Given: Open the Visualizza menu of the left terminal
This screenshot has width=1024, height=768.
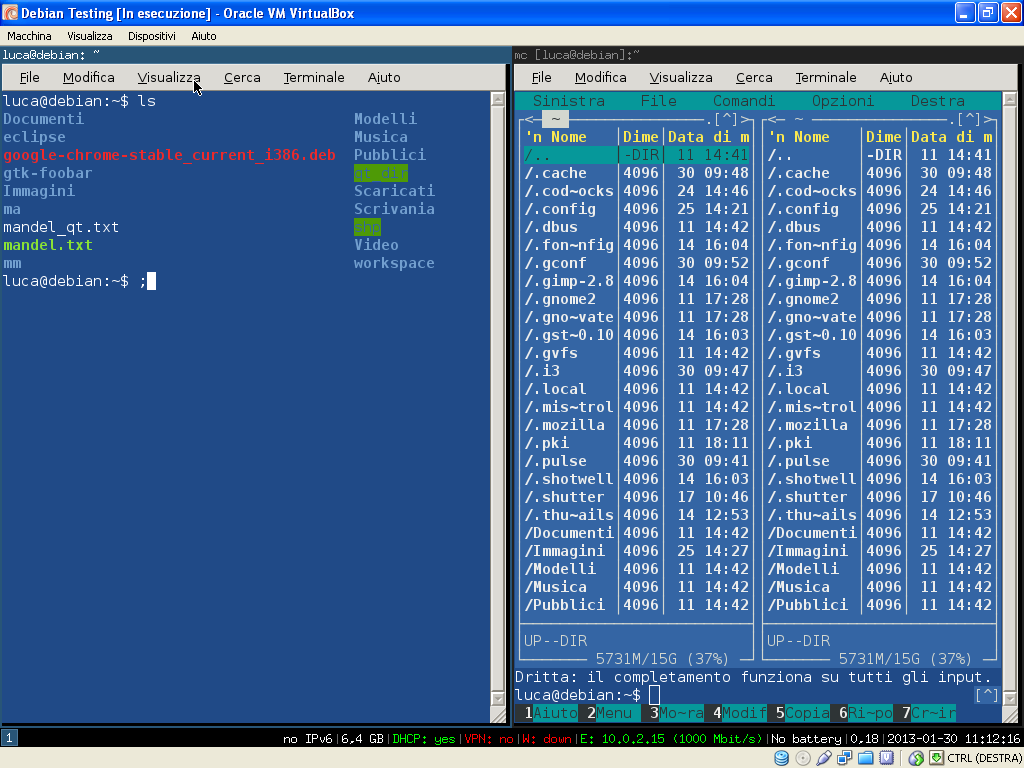Looking at the screenshot, I should point(168,77).
